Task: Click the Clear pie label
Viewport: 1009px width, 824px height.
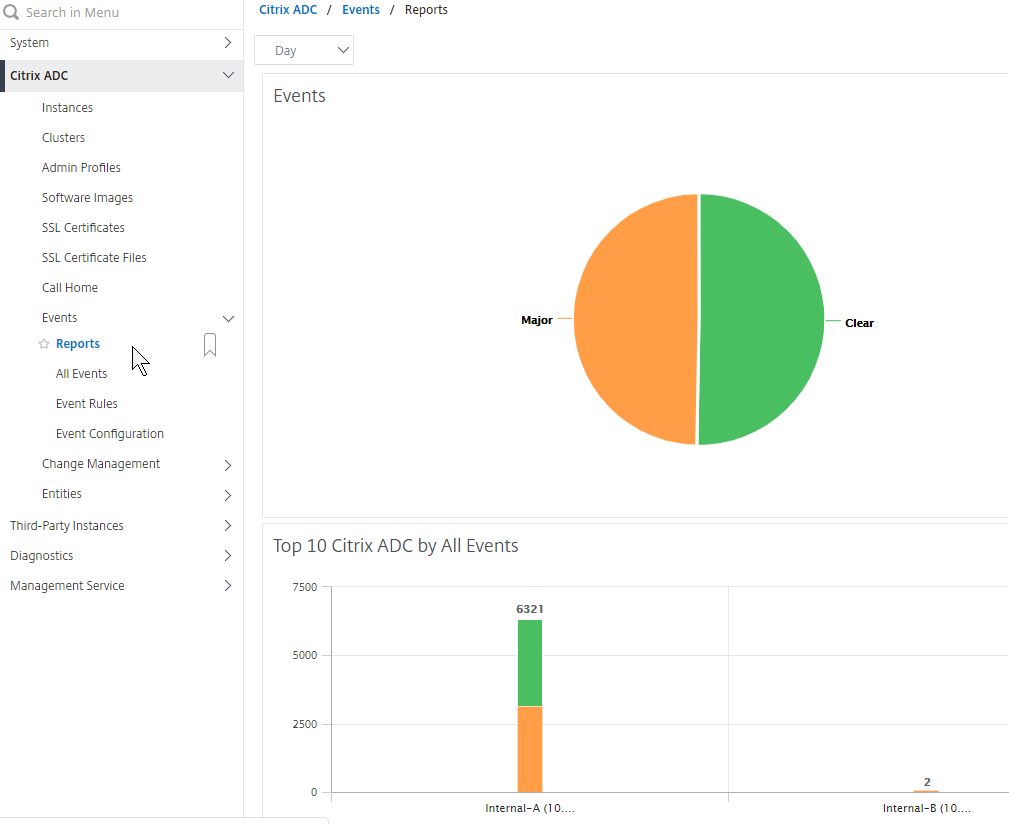Action: click(859, 323)
